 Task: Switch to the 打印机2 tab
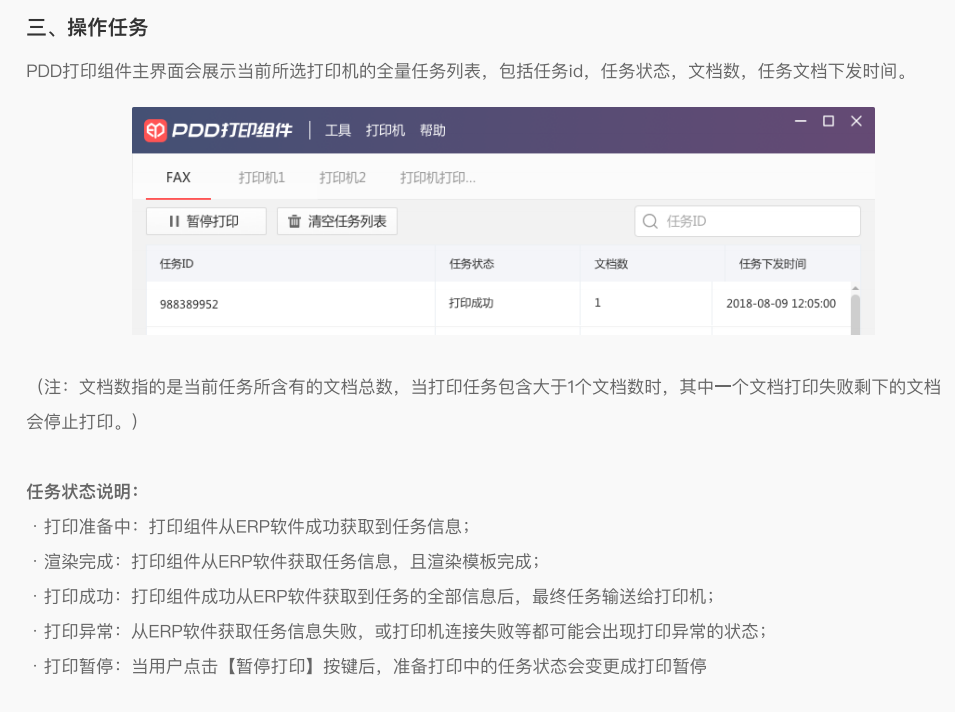tap(342, 177)
